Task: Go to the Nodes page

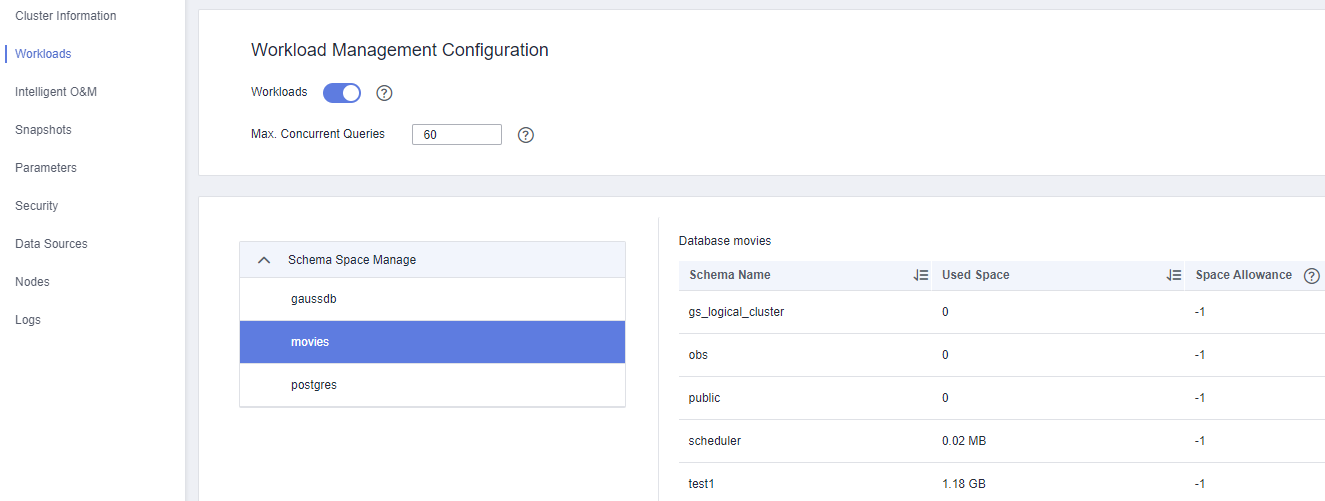Action: [32, 282]
